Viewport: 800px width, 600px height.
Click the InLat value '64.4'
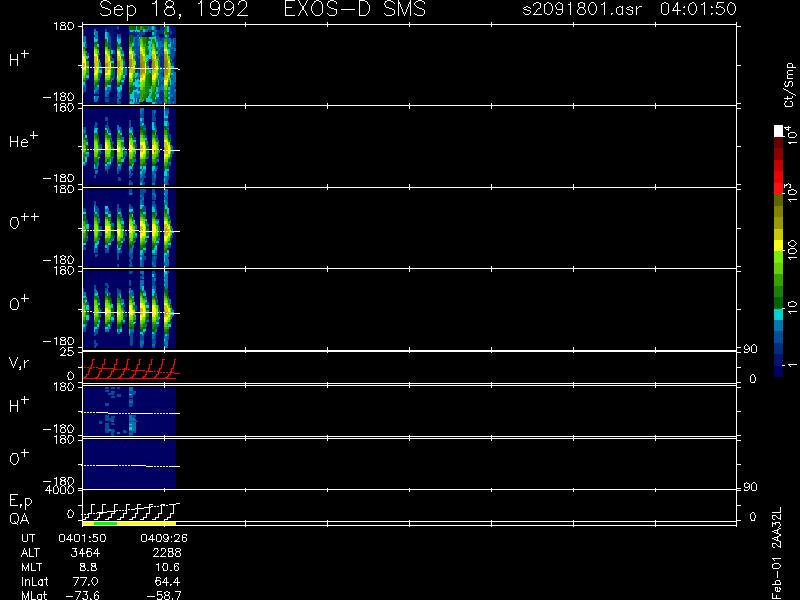pos(167,581)
